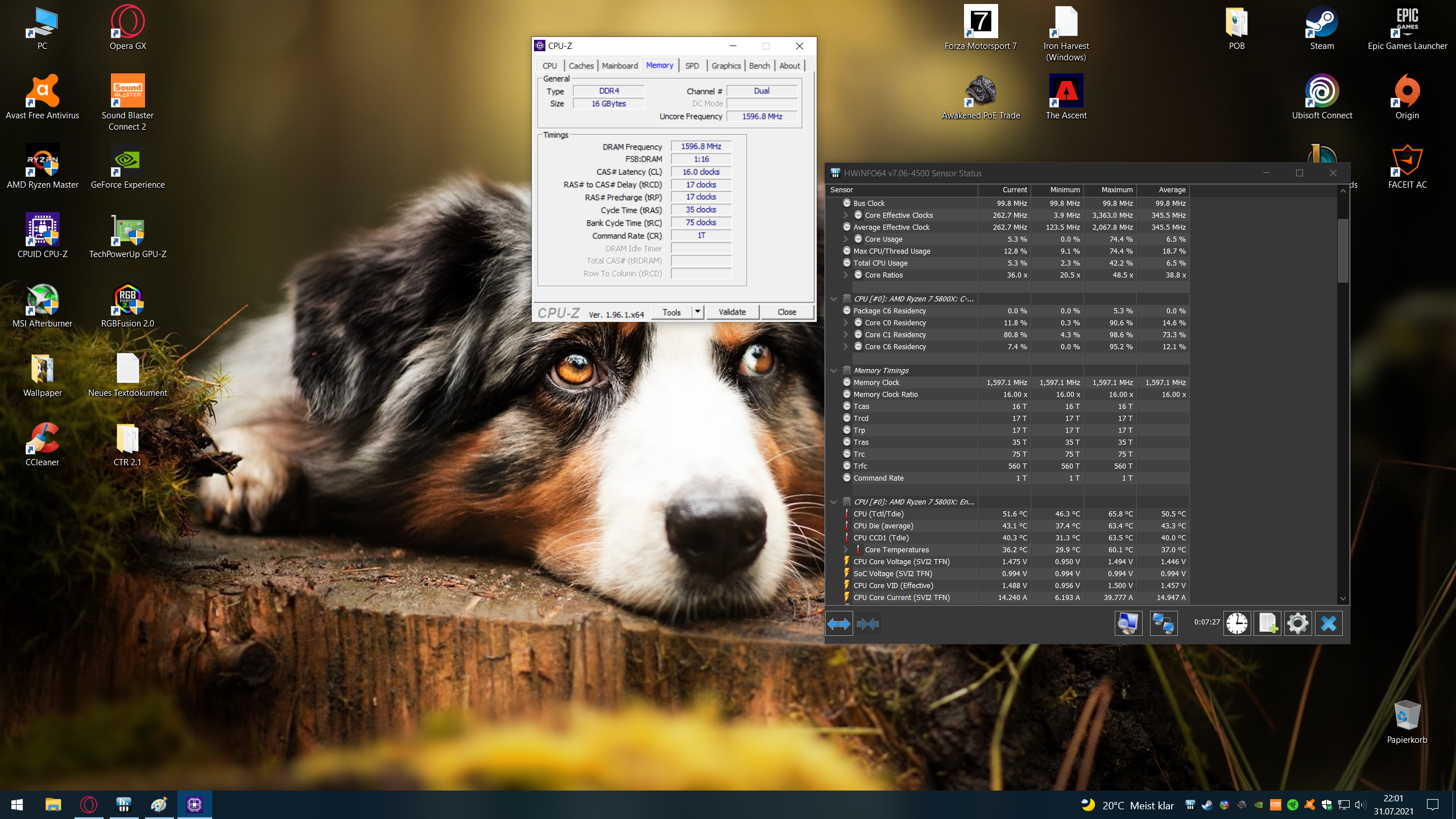Click the HWiNFO sensor list scrollbar thumb
Viewport: 1456px width, 819px height.
pyautogui.click(x=1343, y=250)
